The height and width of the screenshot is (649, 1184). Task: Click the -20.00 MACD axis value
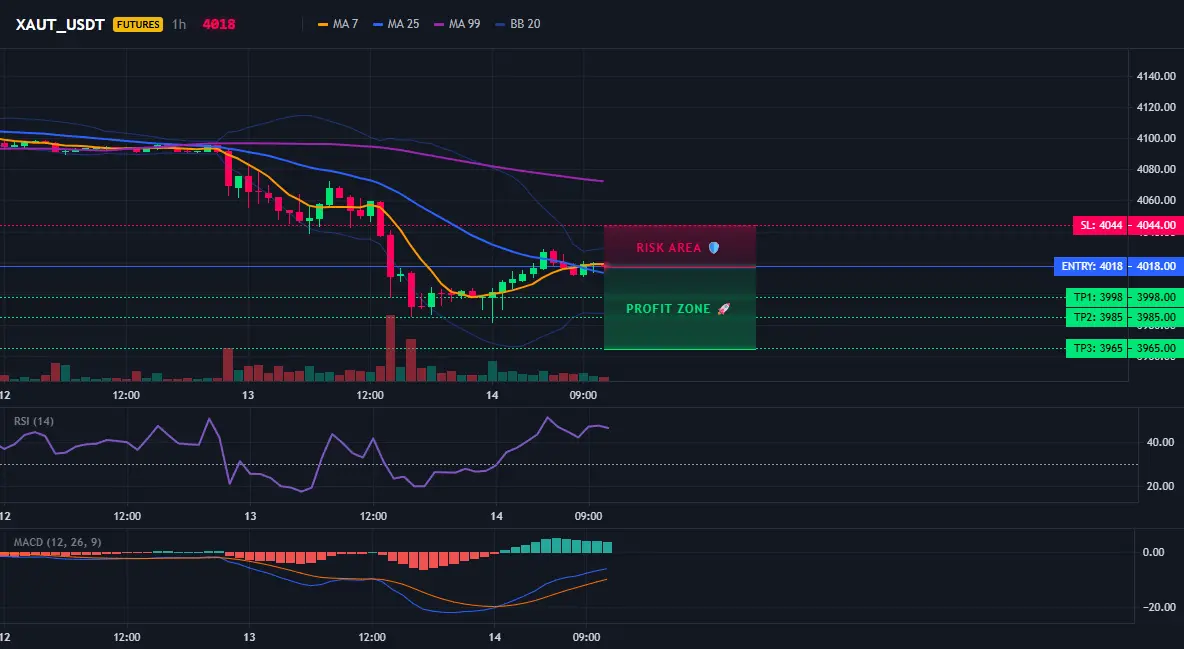click(x=1157, y=607)
